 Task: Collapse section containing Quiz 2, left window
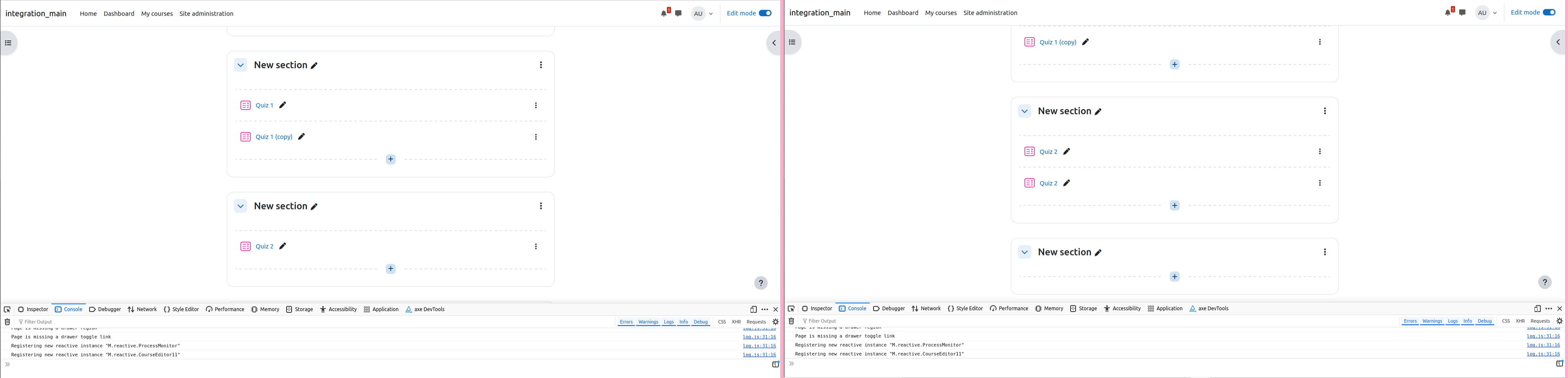click(241, 206)
